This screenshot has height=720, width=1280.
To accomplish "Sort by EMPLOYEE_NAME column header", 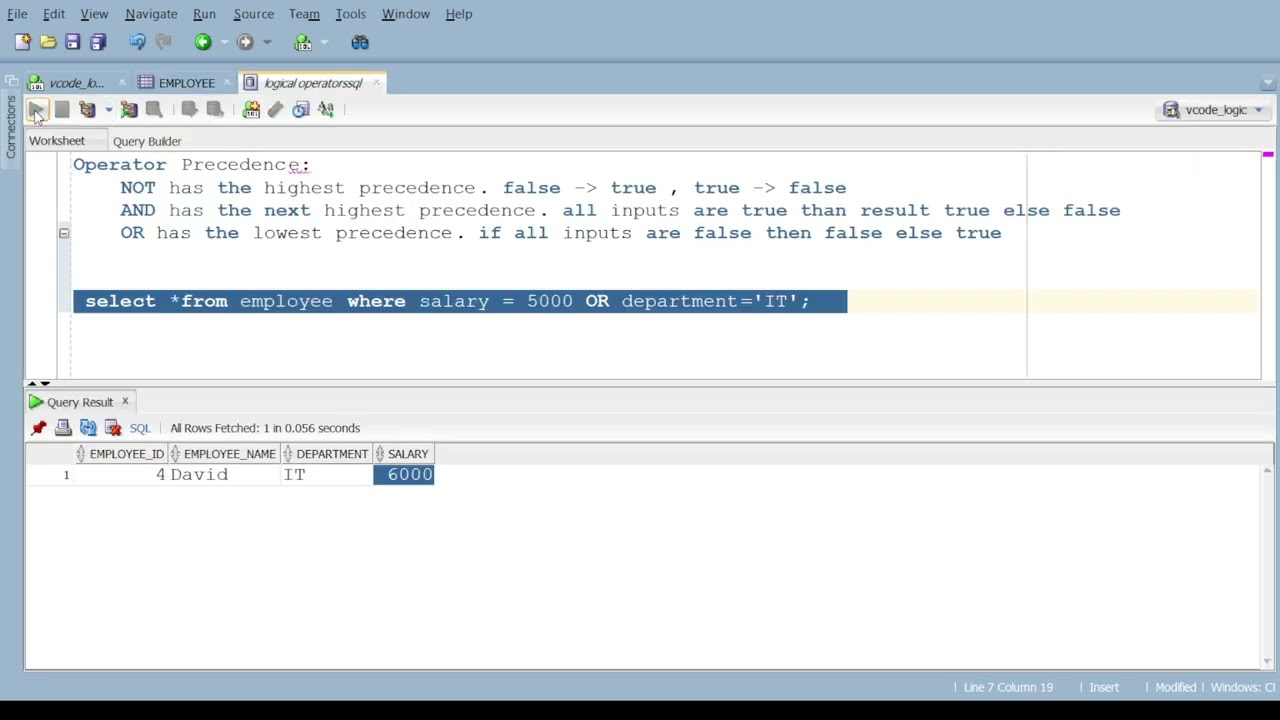I will tap(223, 454).
